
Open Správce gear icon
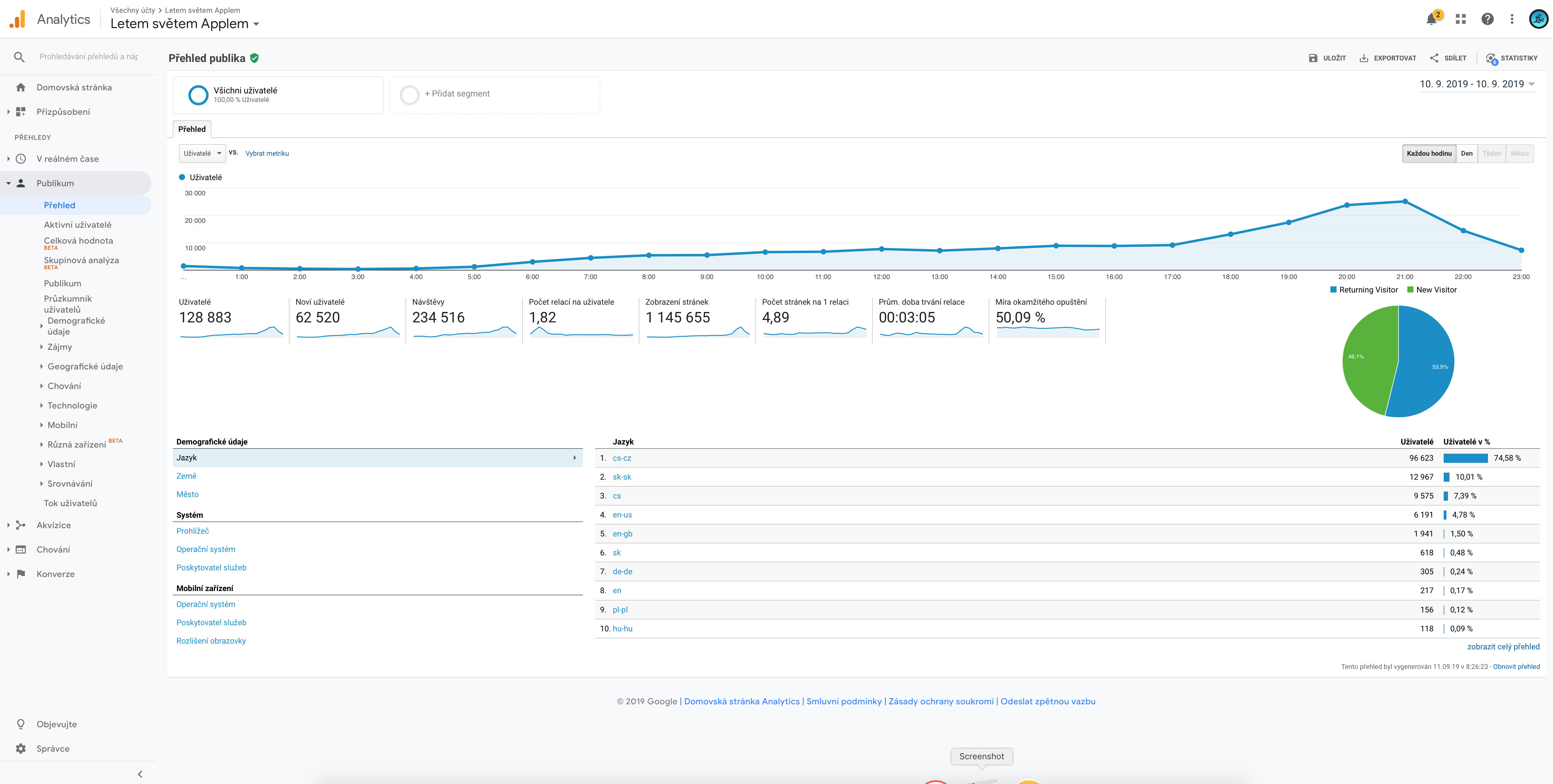tap(20, 749)
